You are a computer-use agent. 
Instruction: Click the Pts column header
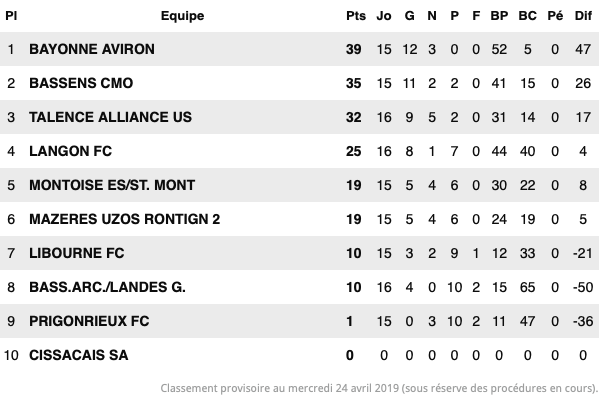(356, 16)
